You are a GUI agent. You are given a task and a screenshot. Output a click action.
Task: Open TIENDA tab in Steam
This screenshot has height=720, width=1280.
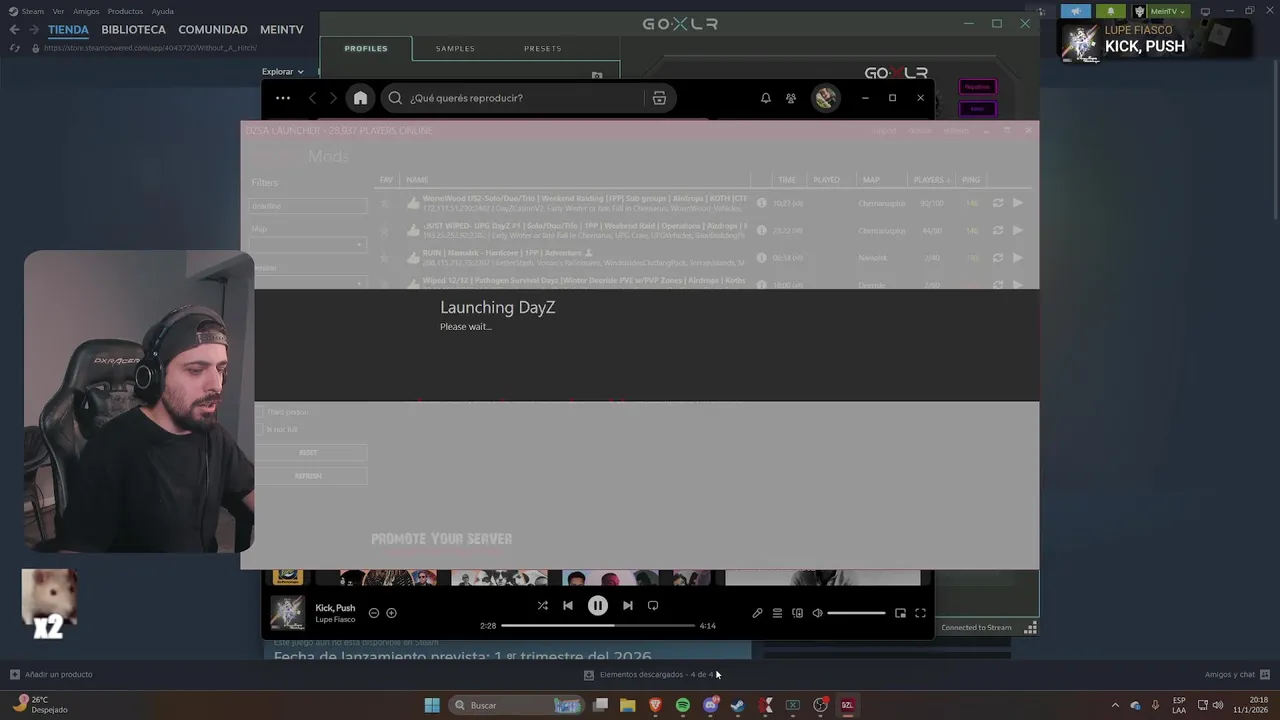pos(68,30)
